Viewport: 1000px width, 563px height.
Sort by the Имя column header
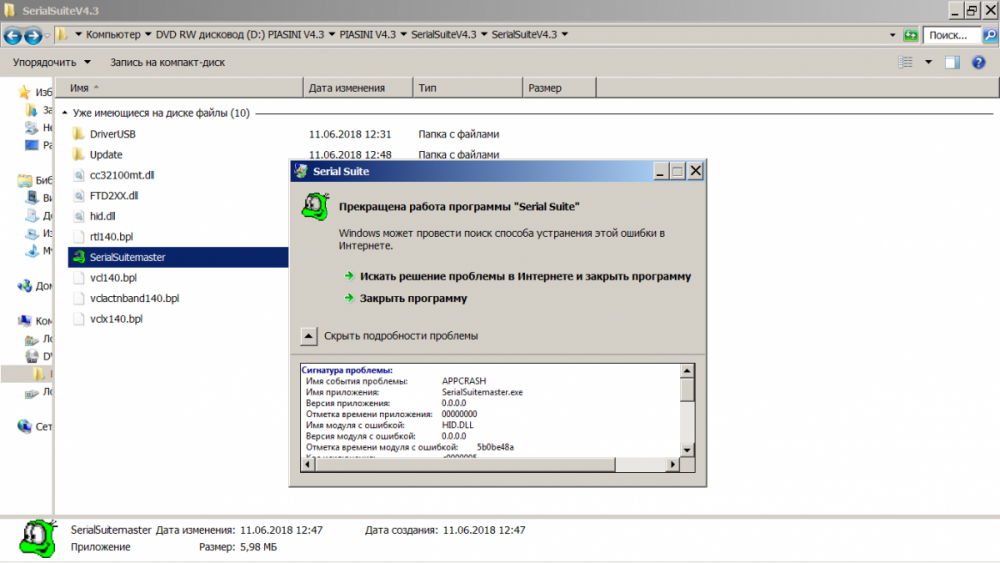(179, 88)
